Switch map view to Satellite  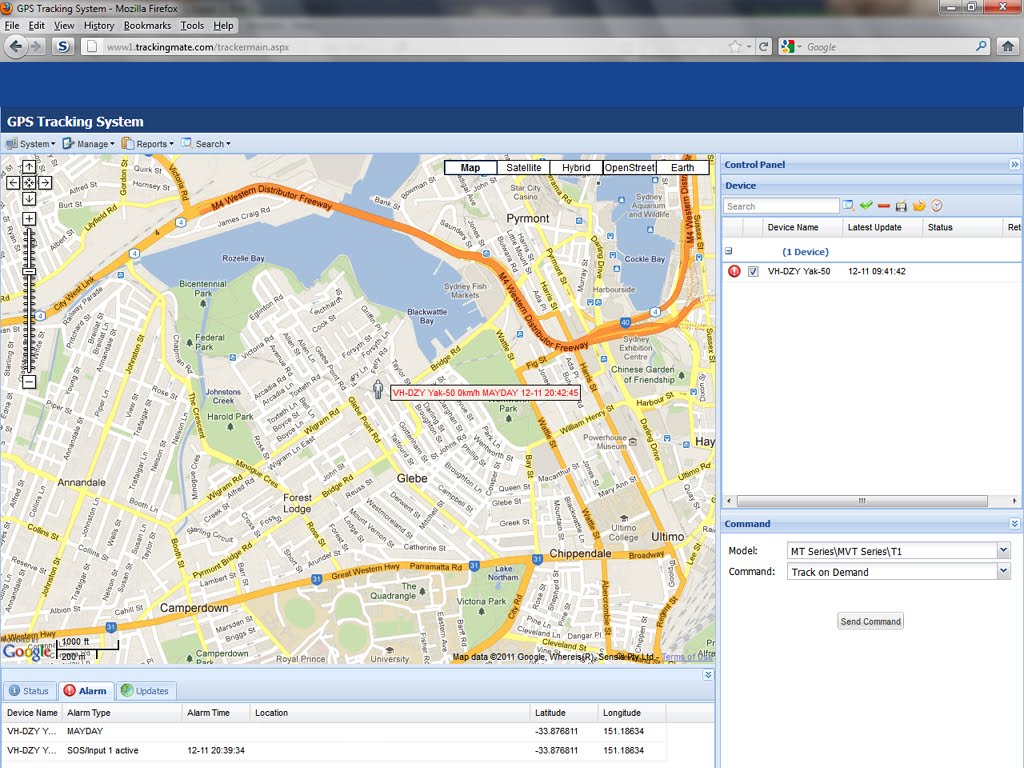(x=524, y=167)
